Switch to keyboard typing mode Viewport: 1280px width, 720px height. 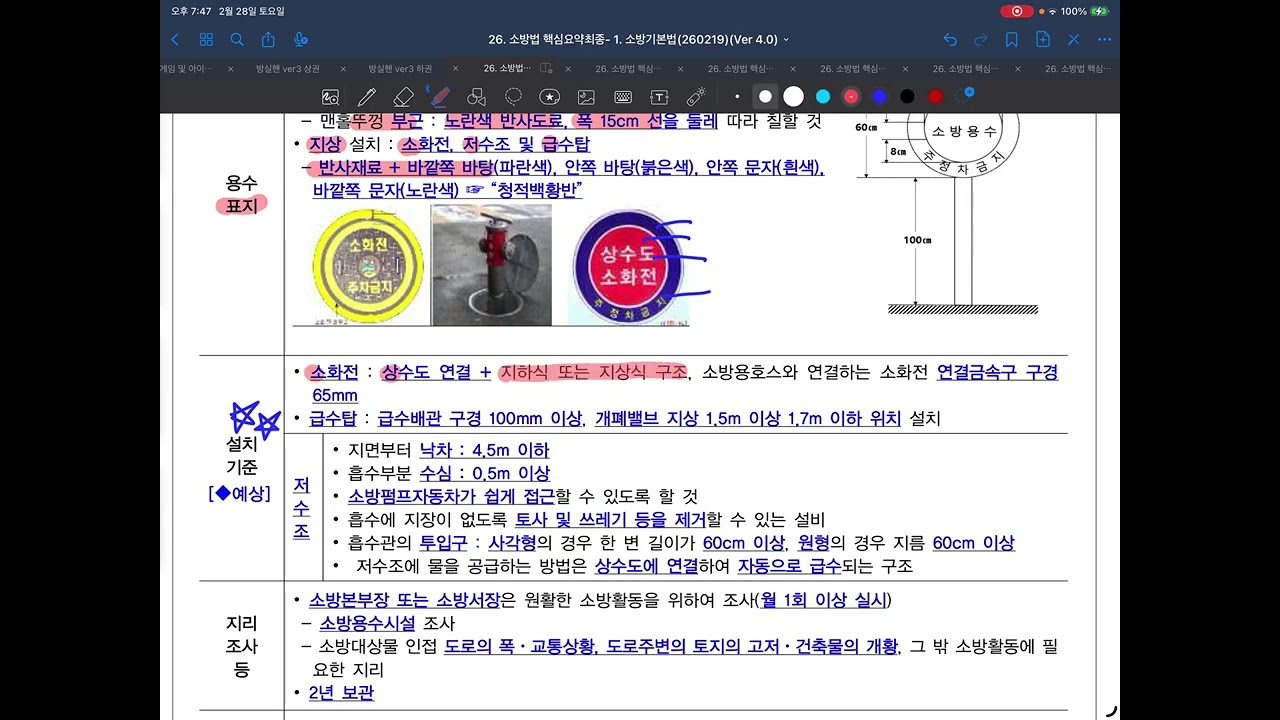pos(623,97)
